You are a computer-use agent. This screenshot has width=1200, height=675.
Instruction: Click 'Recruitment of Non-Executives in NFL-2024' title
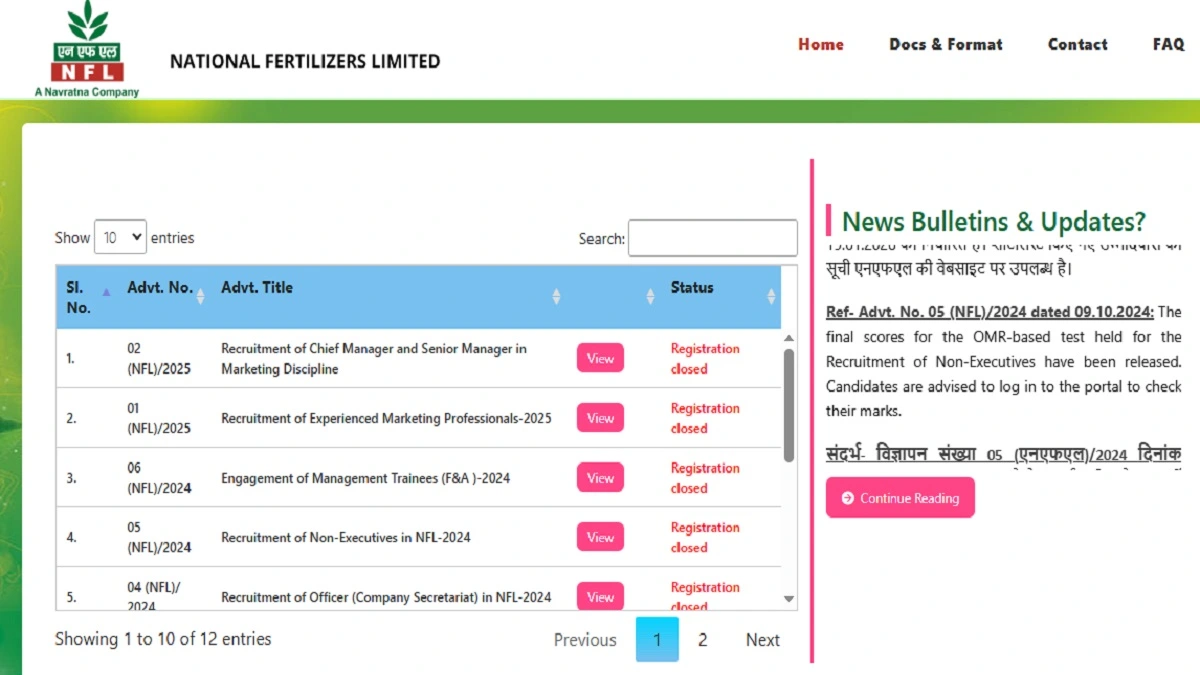(346, 537)
